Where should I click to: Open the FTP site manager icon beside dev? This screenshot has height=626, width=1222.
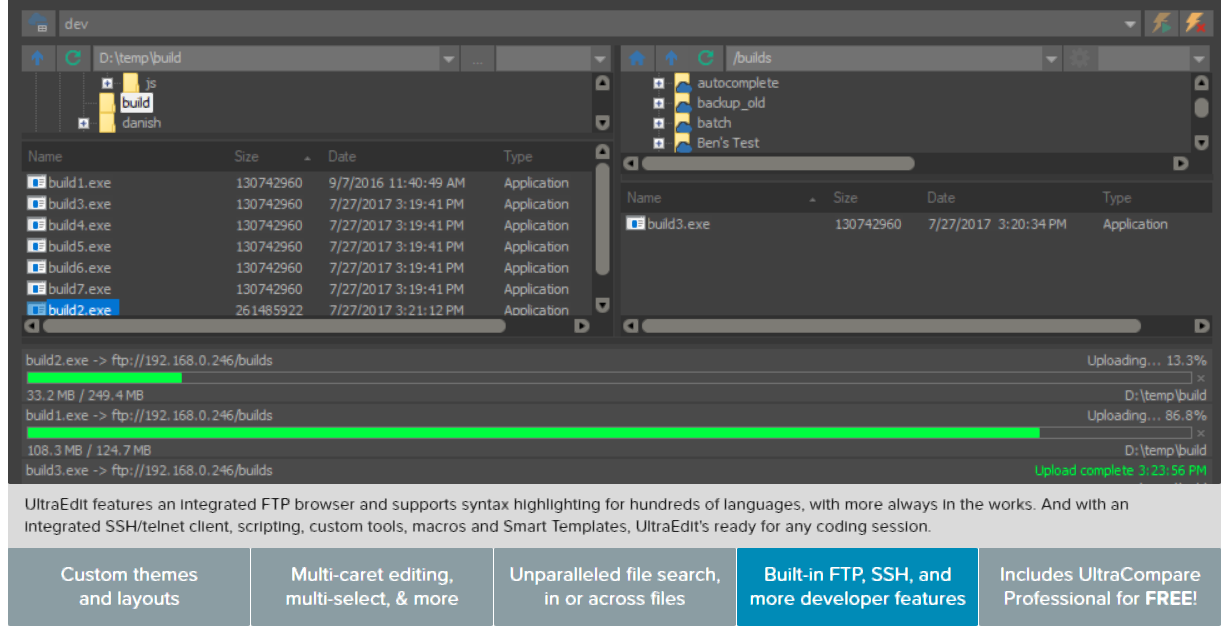[39, 23]
